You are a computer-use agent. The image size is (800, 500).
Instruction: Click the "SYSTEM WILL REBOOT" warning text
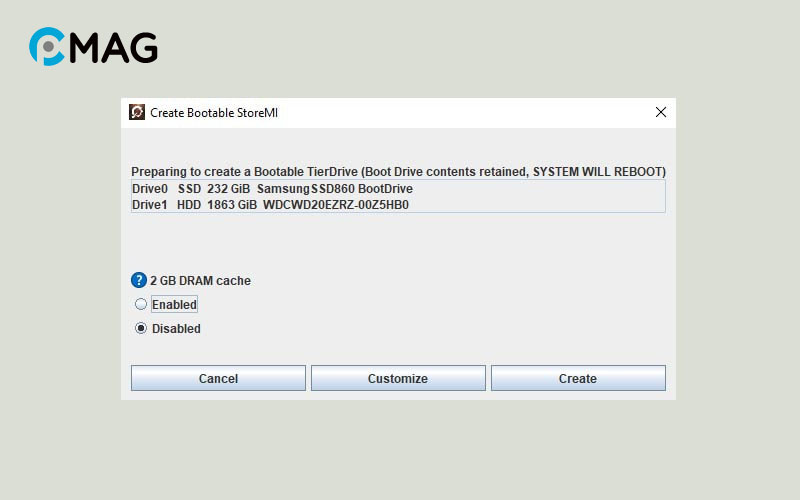coord(598,172)
